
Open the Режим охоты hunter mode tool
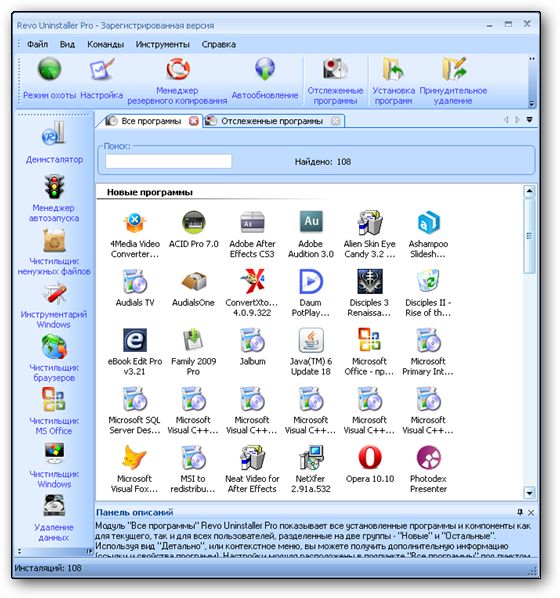(x=50, y=78)
